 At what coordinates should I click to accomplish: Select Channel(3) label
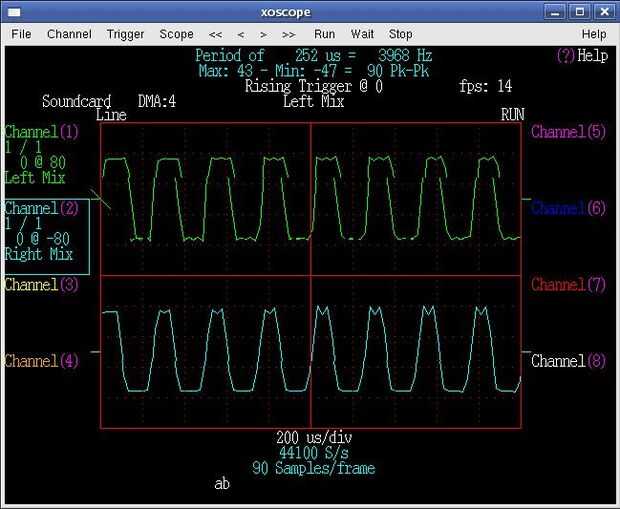coord(41,285)
